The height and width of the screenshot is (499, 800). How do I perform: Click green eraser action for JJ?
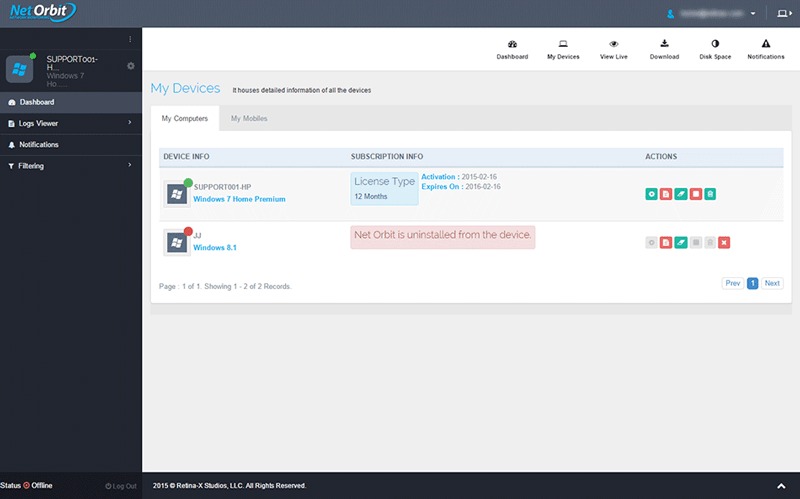pos(681,242)
